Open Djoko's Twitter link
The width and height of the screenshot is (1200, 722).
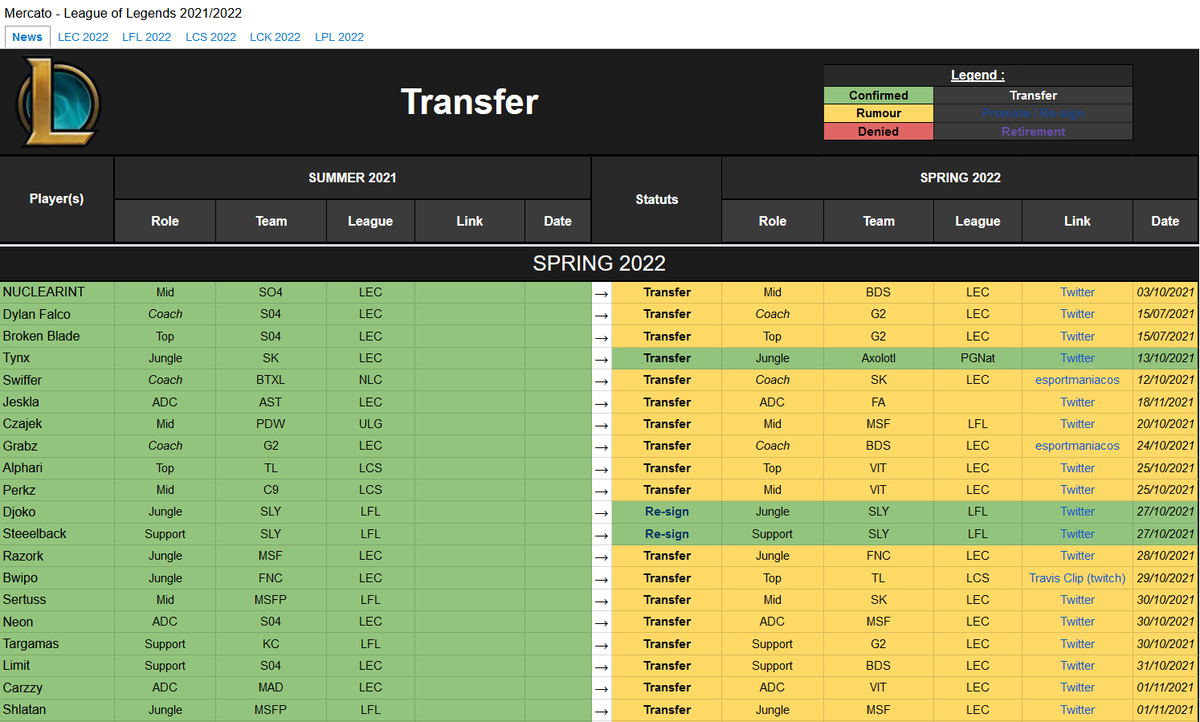1077,512
